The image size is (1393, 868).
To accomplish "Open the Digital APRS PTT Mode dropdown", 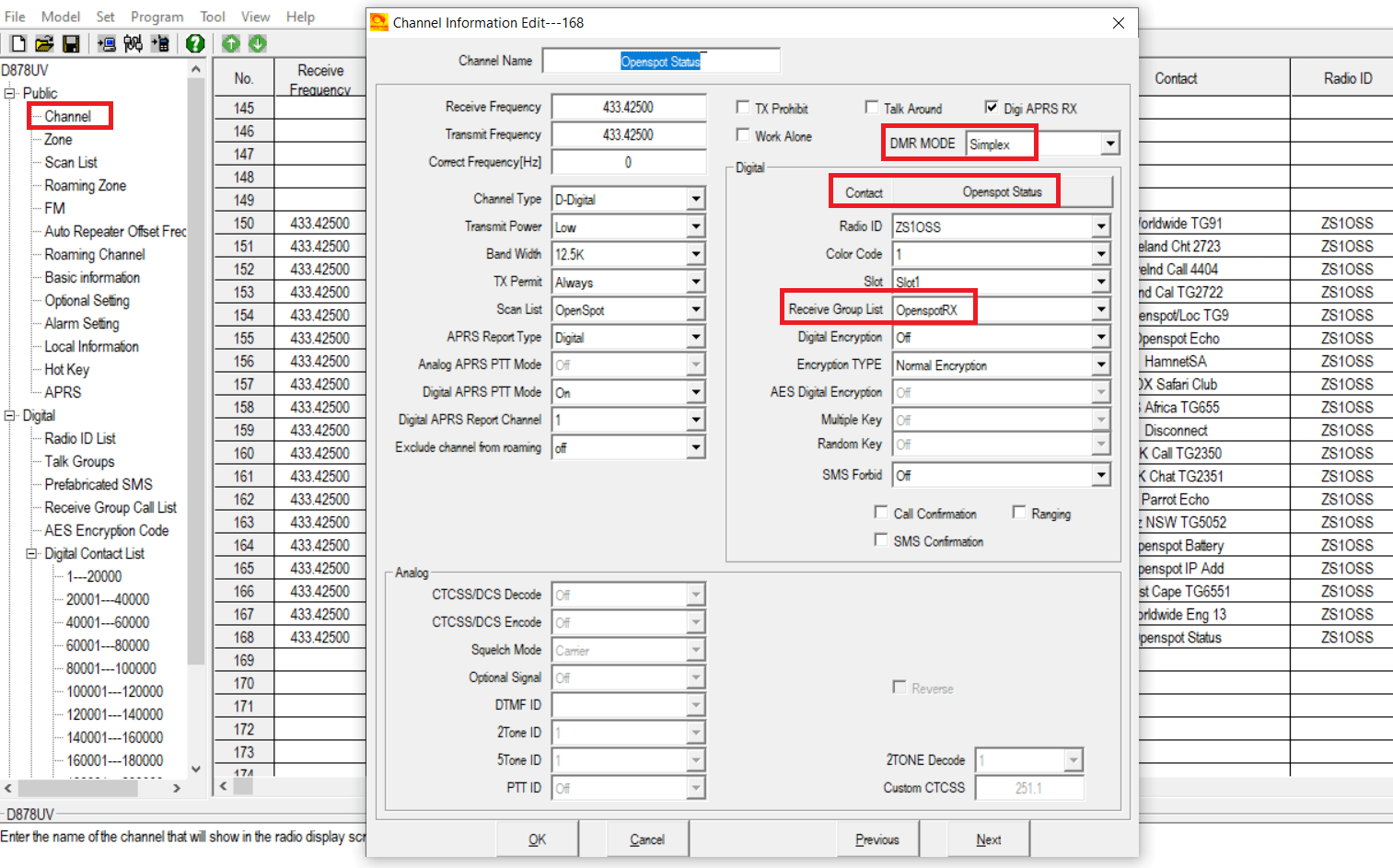I will [696, 392].
